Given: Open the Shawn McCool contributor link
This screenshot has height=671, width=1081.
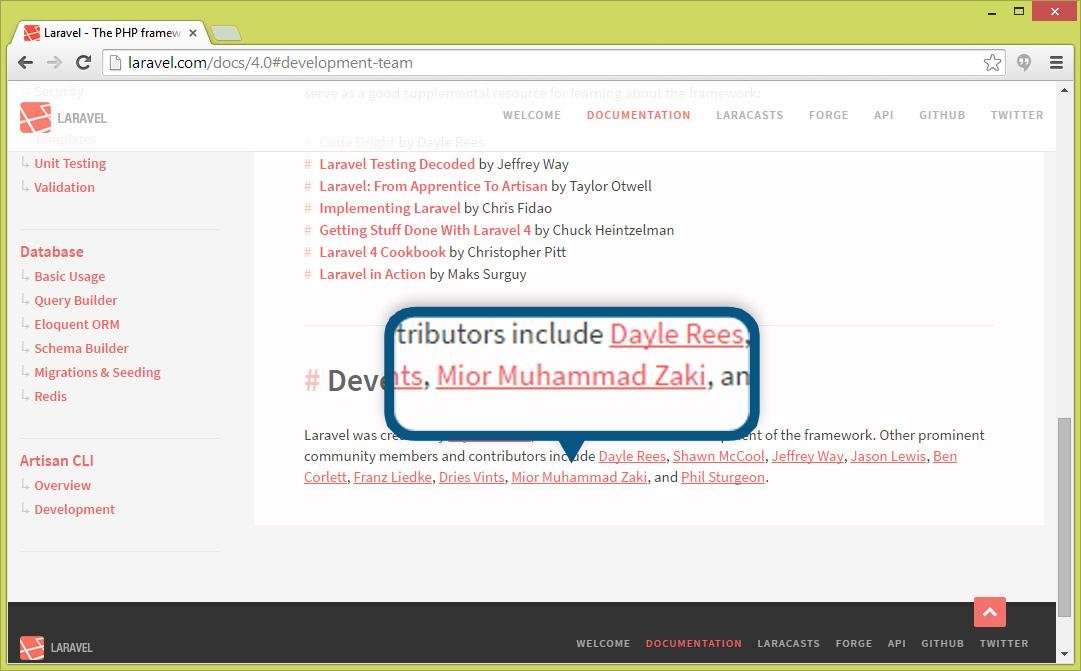Looking at the screenshot, I should [x=718, y=457].
